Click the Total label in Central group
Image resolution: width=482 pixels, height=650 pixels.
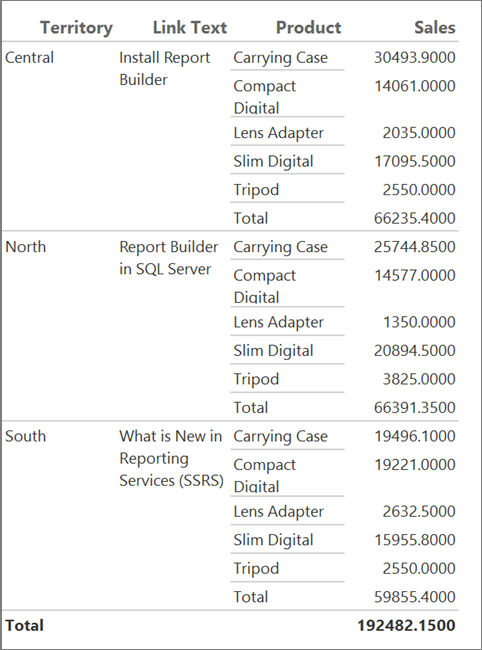click(251, 218)
